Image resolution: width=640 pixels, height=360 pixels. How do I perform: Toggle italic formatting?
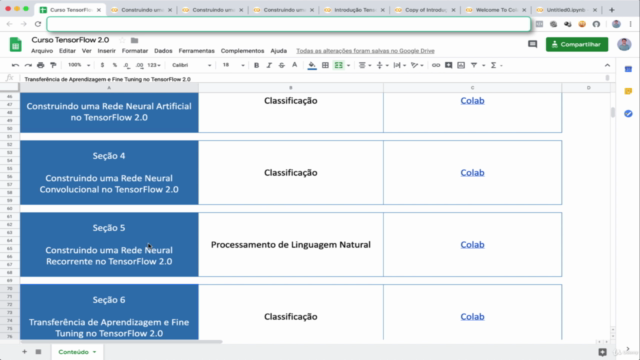269,65
